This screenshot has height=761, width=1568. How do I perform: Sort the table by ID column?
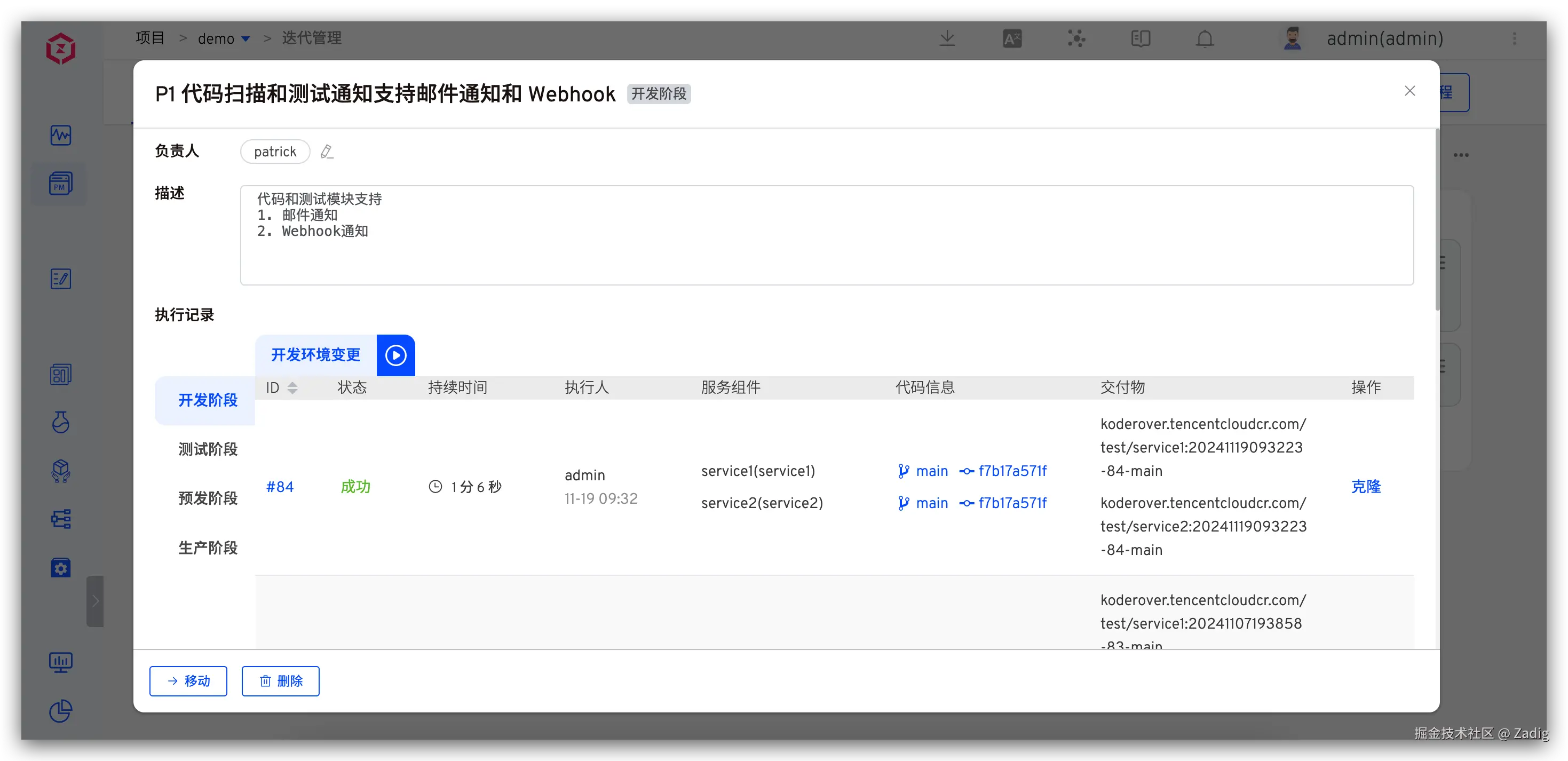click(x=292, y=388)
